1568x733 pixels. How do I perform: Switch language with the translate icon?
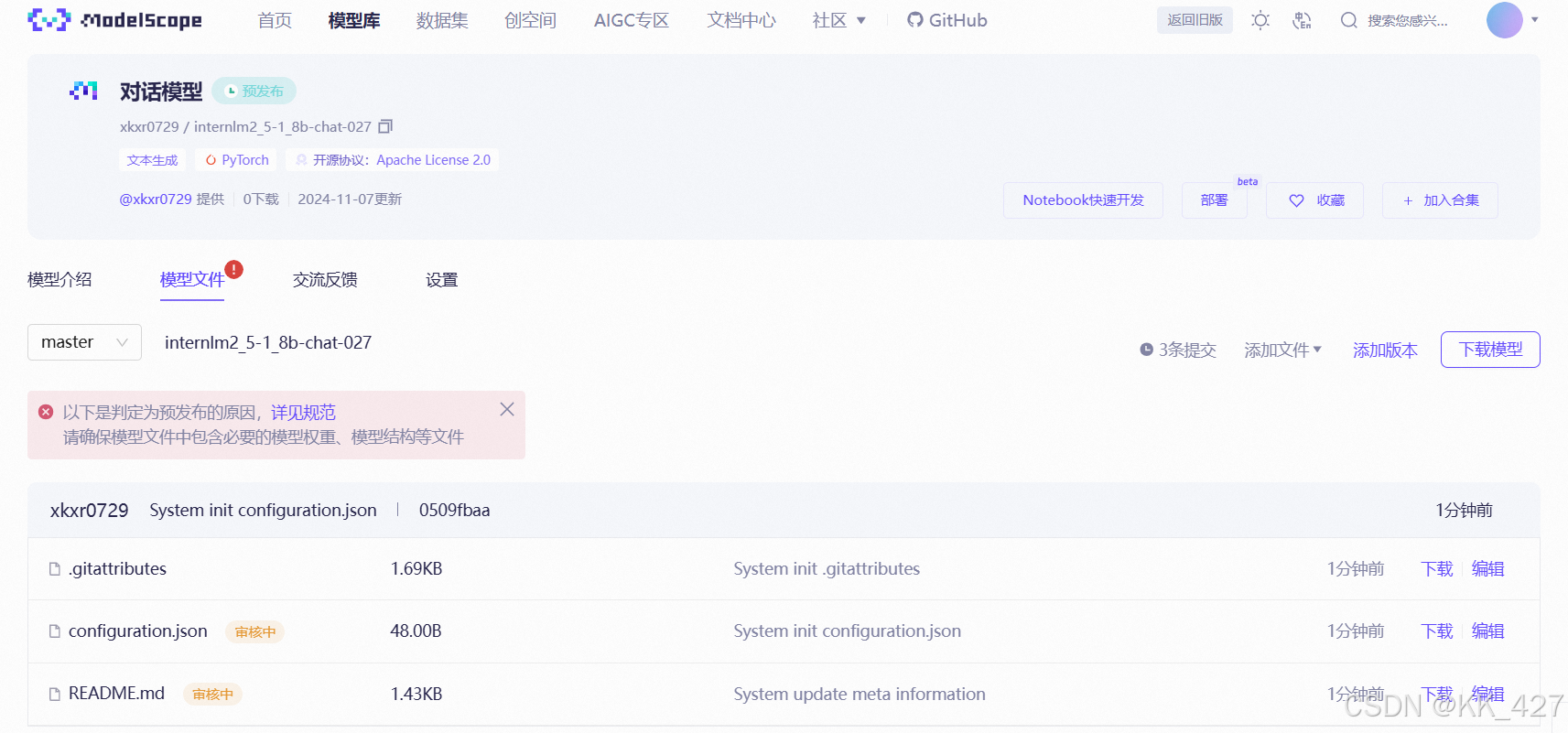(1302, 20)
